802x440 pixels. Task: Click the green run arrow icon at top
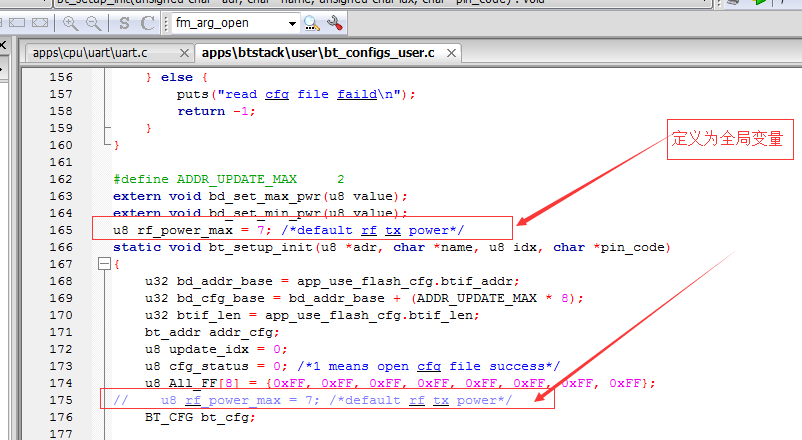[x=759, y=2]
